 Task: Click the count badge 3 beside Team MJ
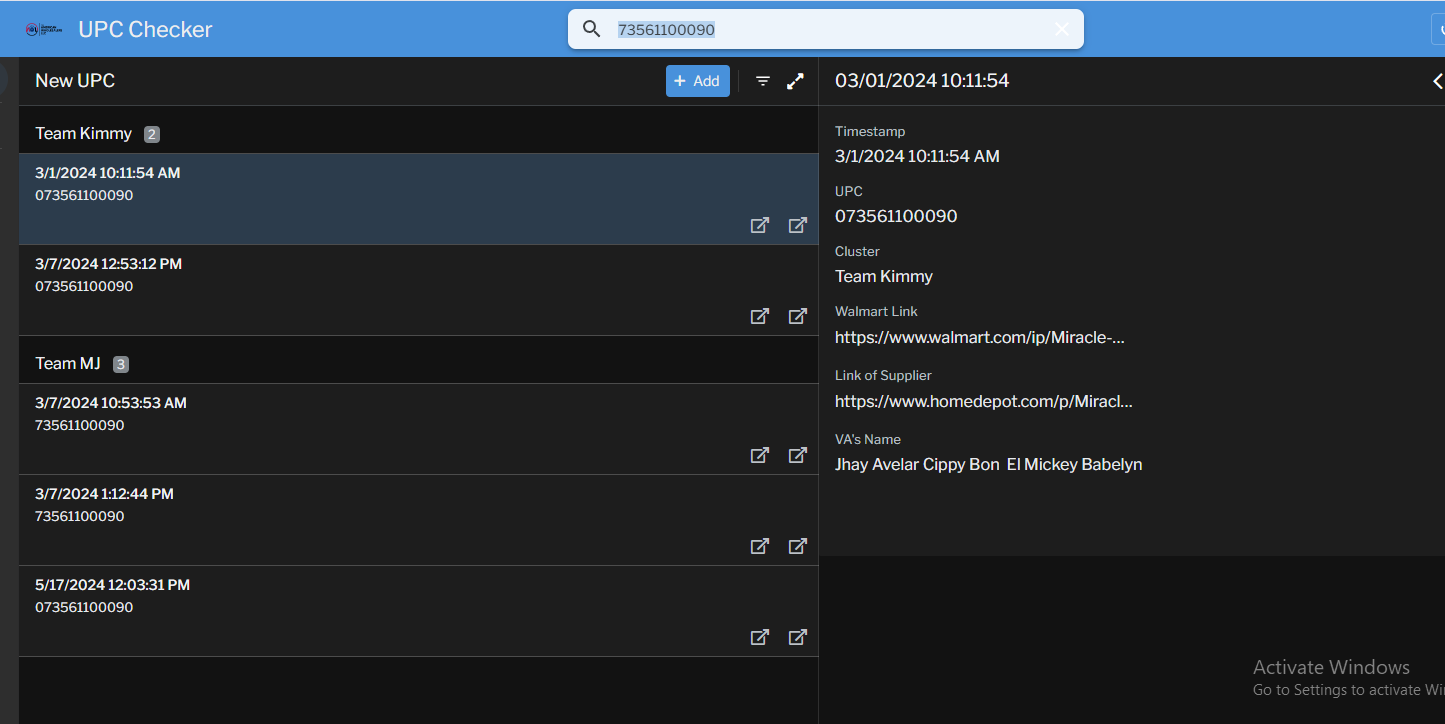point(121,364)
